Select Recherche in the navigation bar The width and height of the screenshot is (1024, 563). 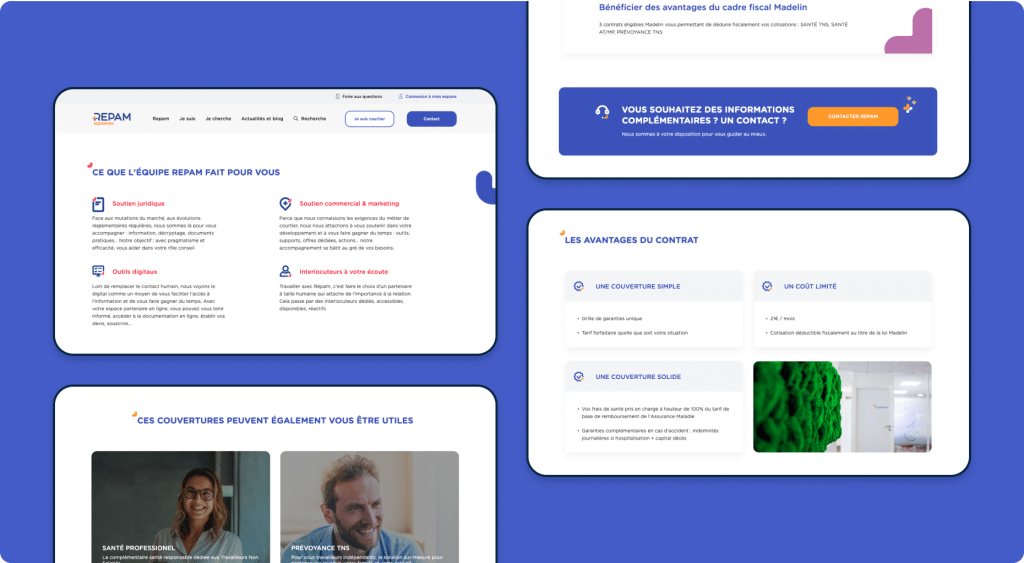click(x=313, y=119)
